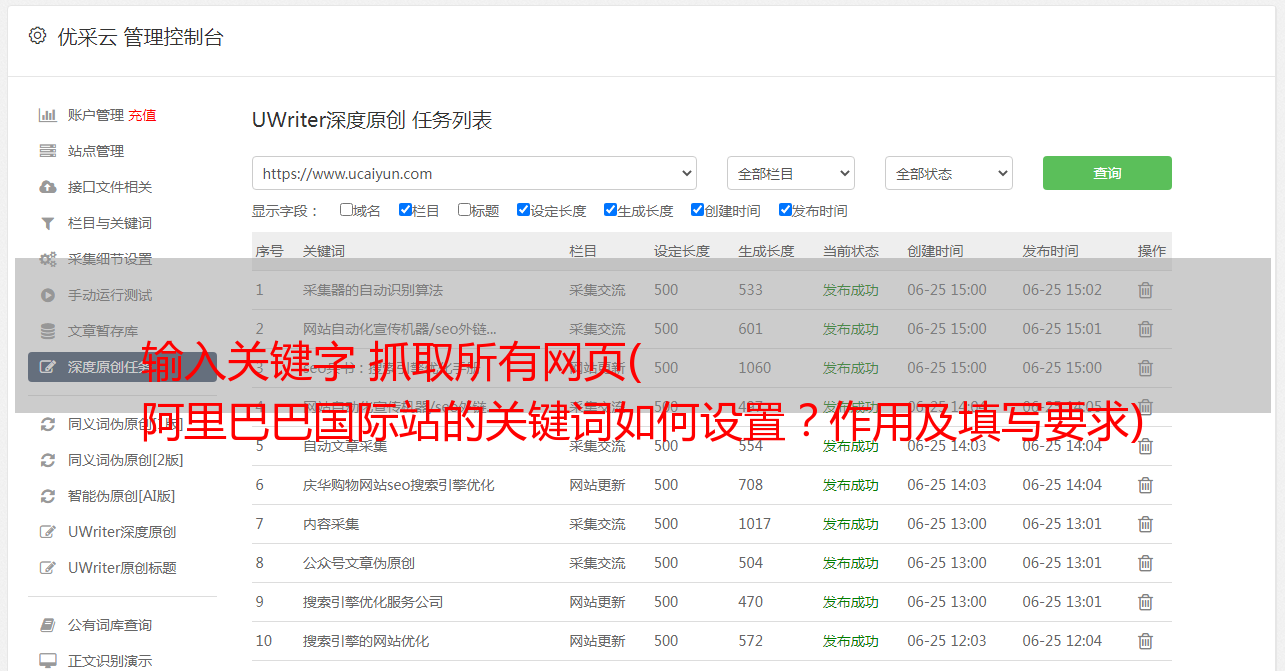Open the 全部栏目 dropdown
This screenshot has width=1285, height=671.
point(790,173)
